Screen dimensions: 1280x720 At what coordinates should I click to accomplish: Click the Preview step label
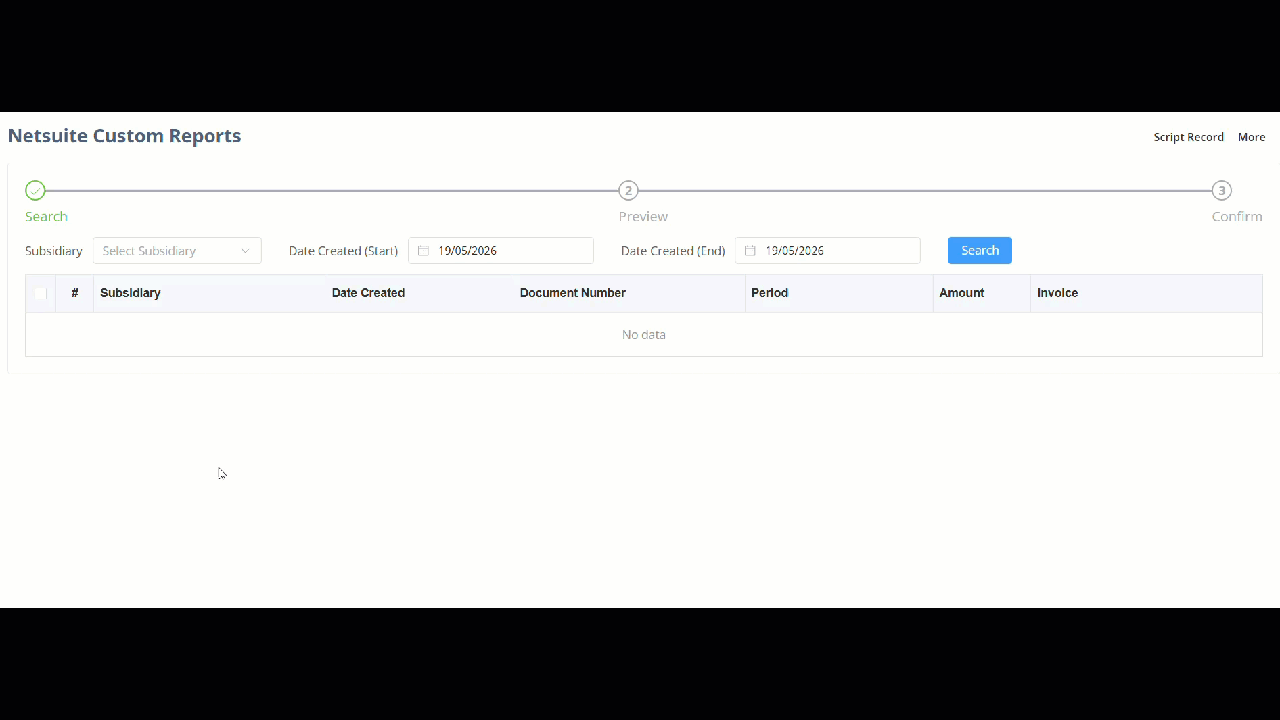[x=643, y=216]
